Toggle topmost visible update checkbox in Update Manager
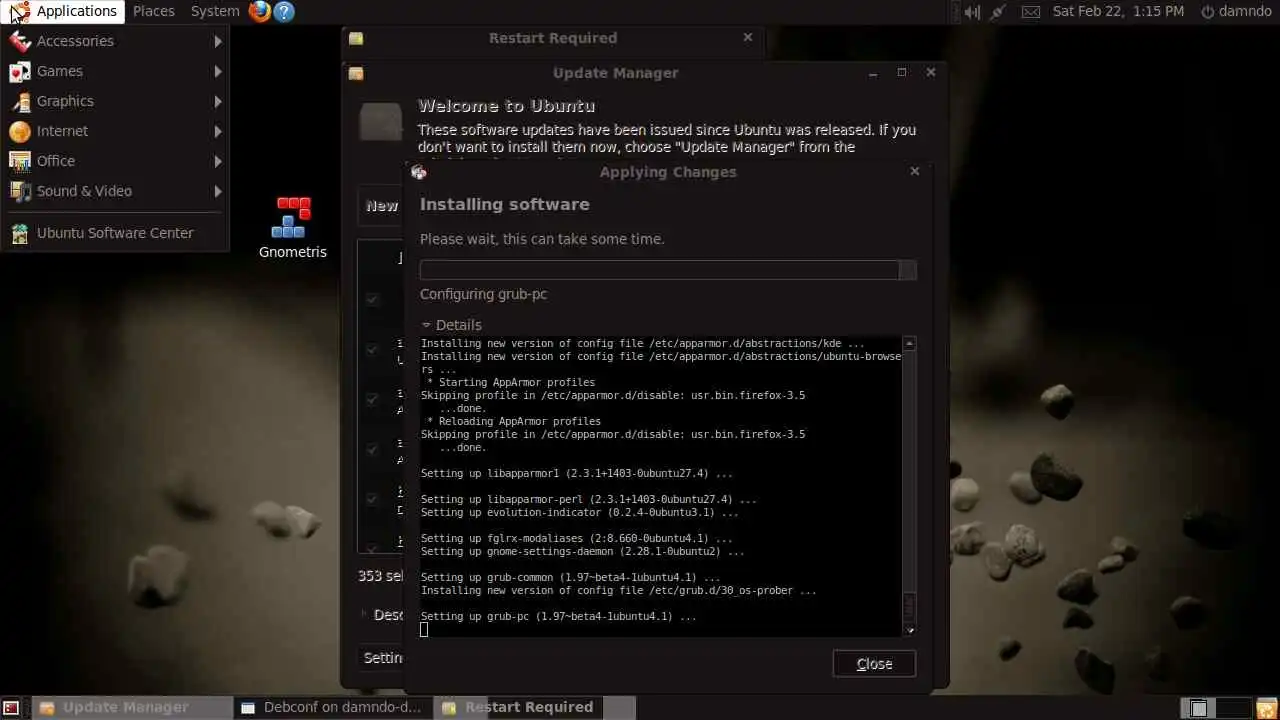Image resolution: width=1280 pixels, height=720 pixels. click(x=372, y=299)
